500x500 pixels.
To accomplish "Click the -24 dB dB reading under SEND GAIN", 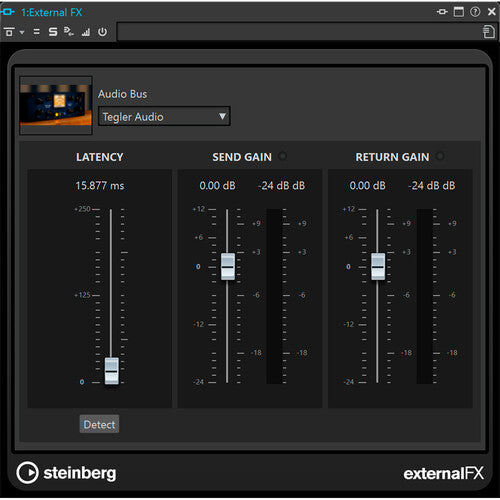I will (x=281, y=186).
